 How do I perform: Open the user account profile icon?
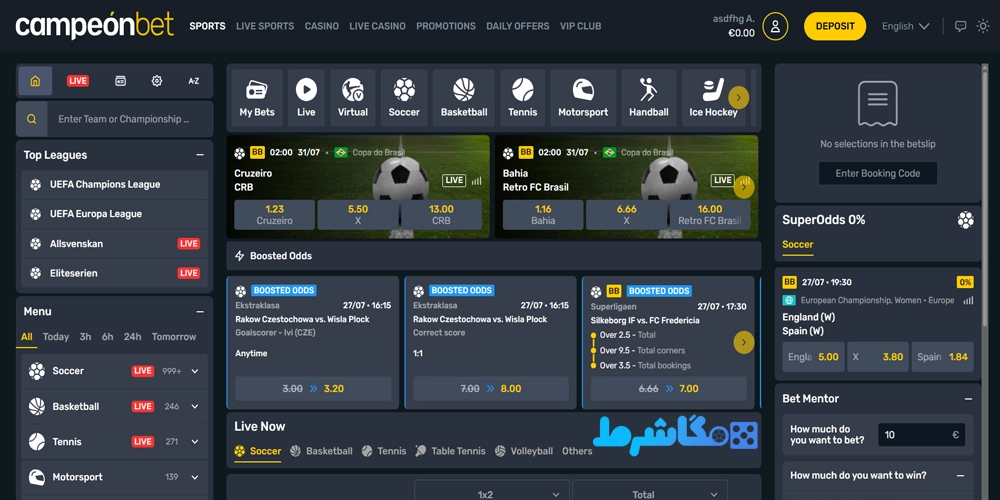click(775, 26)
